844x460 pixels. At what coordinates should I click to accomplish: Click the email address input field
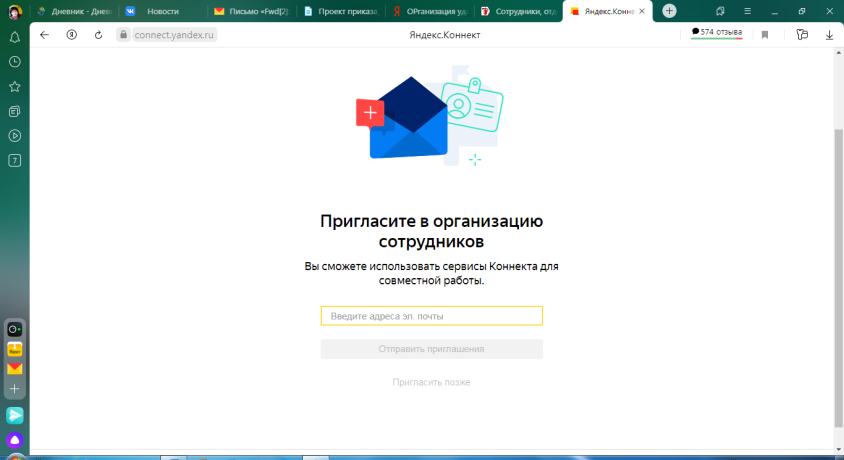pyautogui.click(x=432, y=316)
